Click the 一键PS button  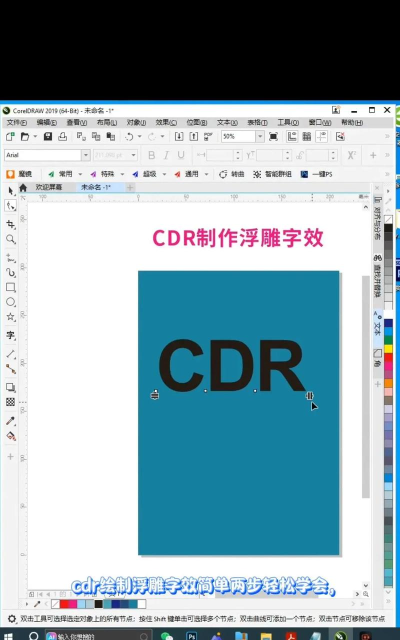pos(316,174)
